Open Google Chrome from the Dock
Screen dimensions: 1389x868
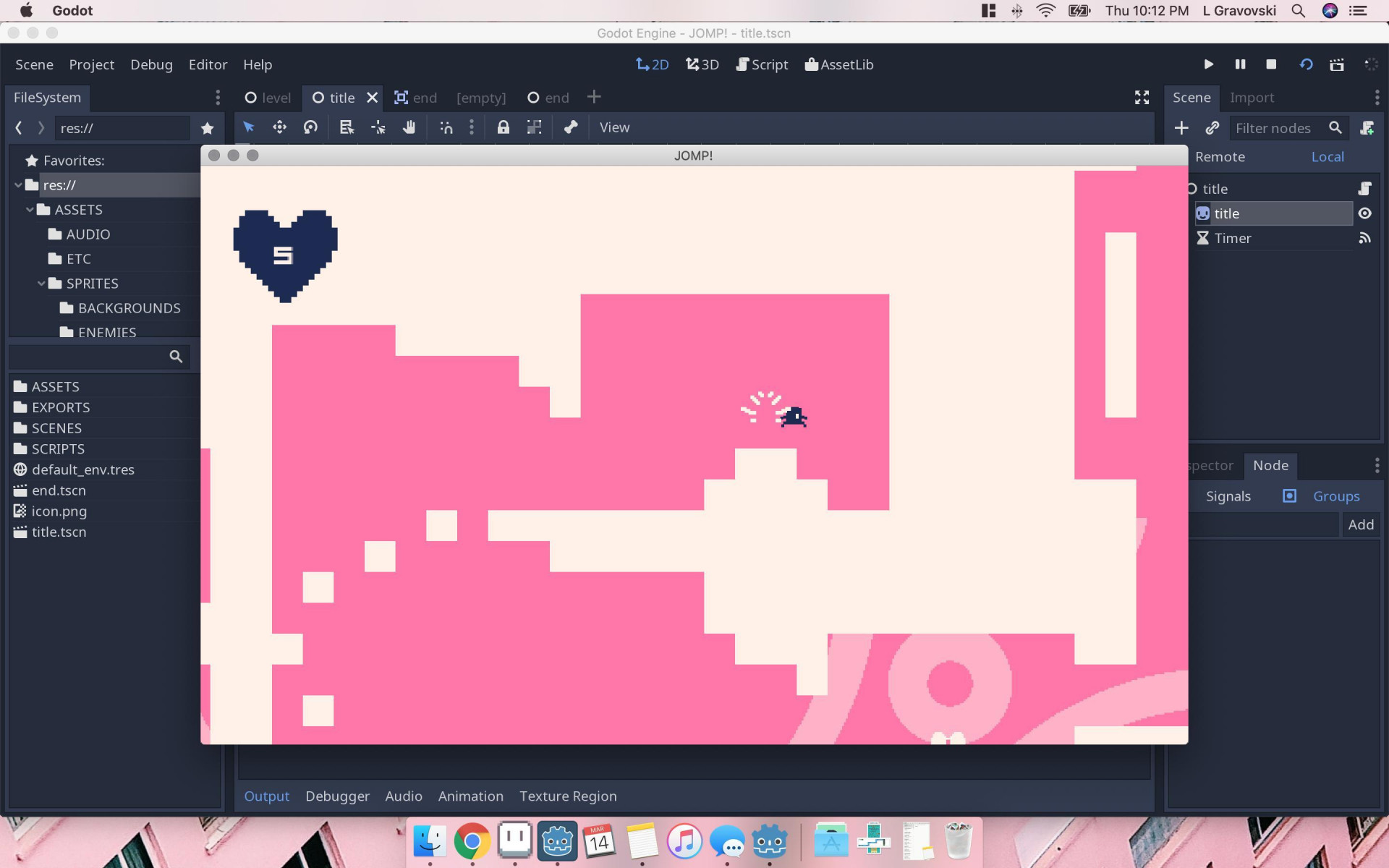472,841
